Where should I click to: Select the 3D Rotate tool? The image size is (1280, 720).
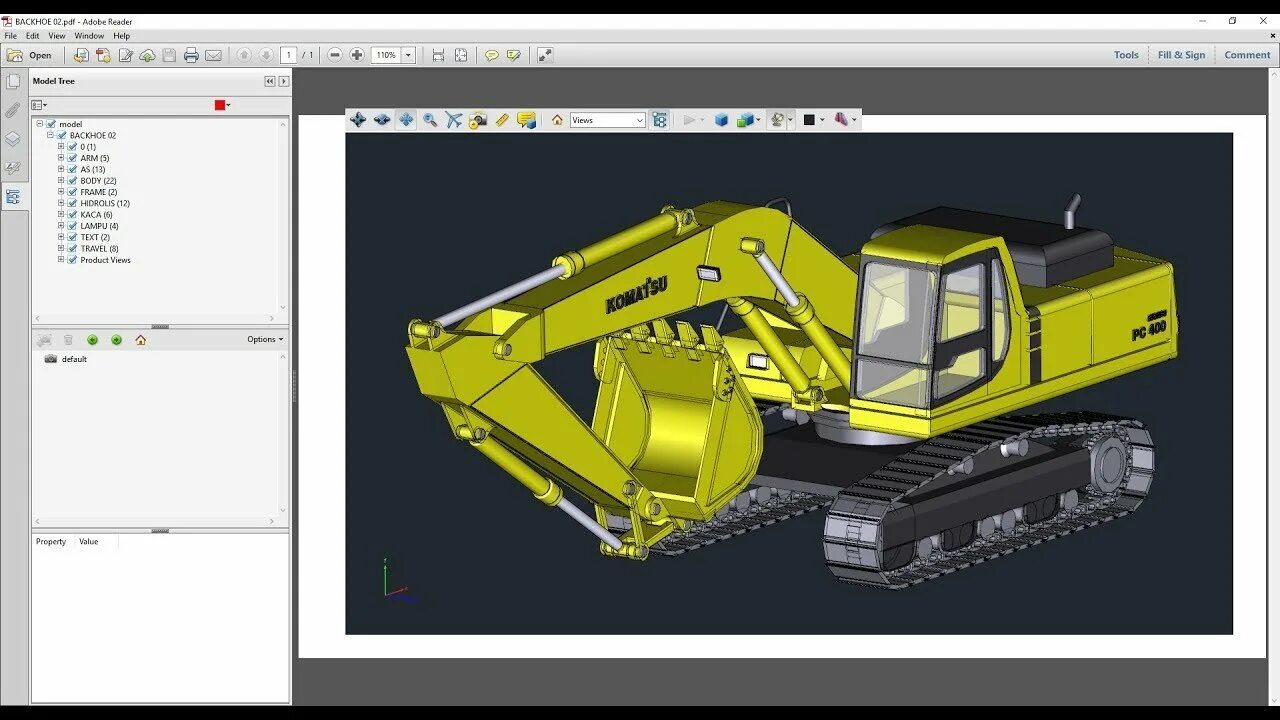pos(357,120)
